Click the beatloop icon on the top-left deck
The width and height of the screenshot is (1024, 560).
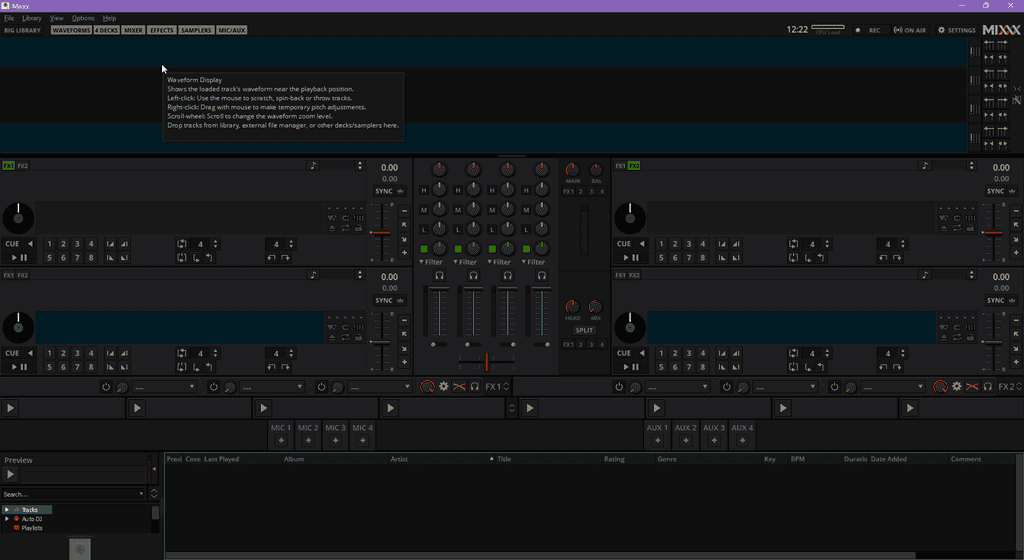pos(182,243)
